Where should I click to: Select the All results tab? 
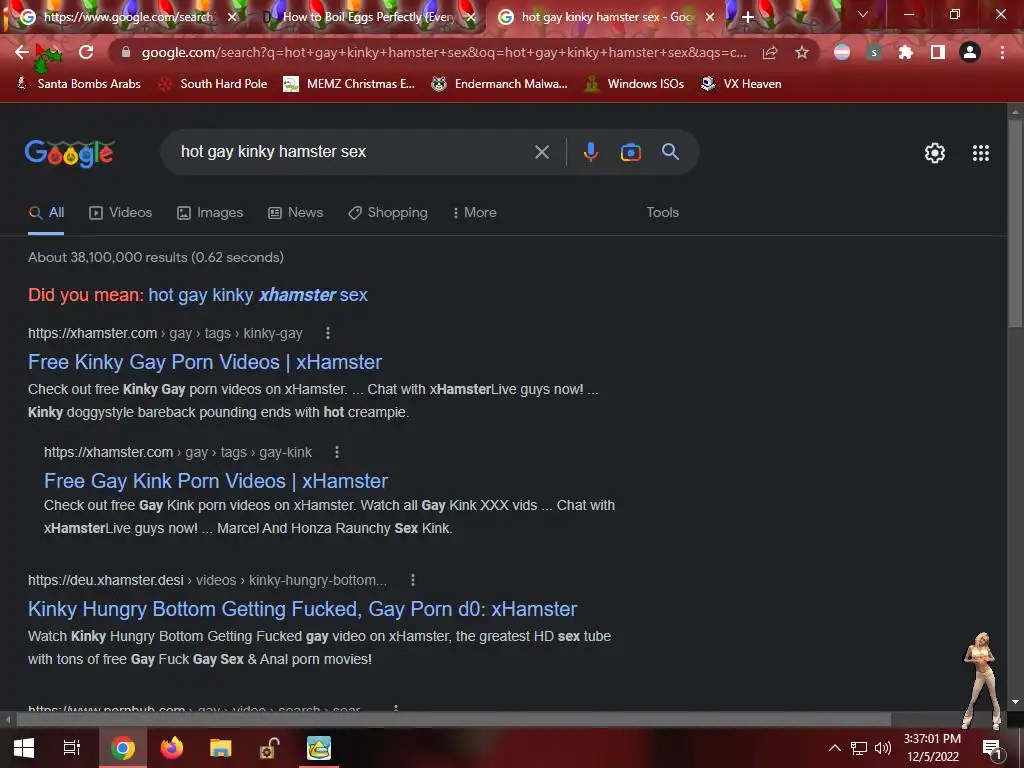coord(46,213)
